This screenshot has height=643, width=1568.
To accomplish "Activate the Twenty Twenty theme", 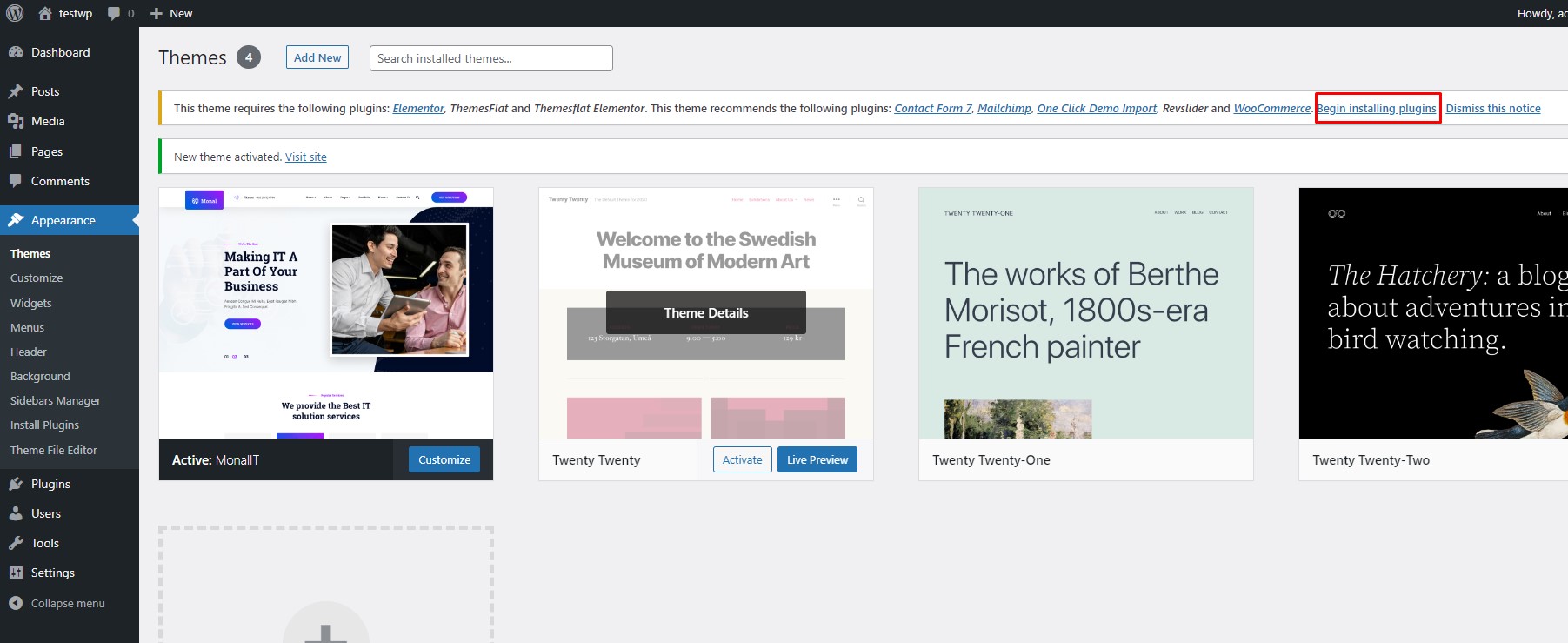I will click(x=742, y=459).
